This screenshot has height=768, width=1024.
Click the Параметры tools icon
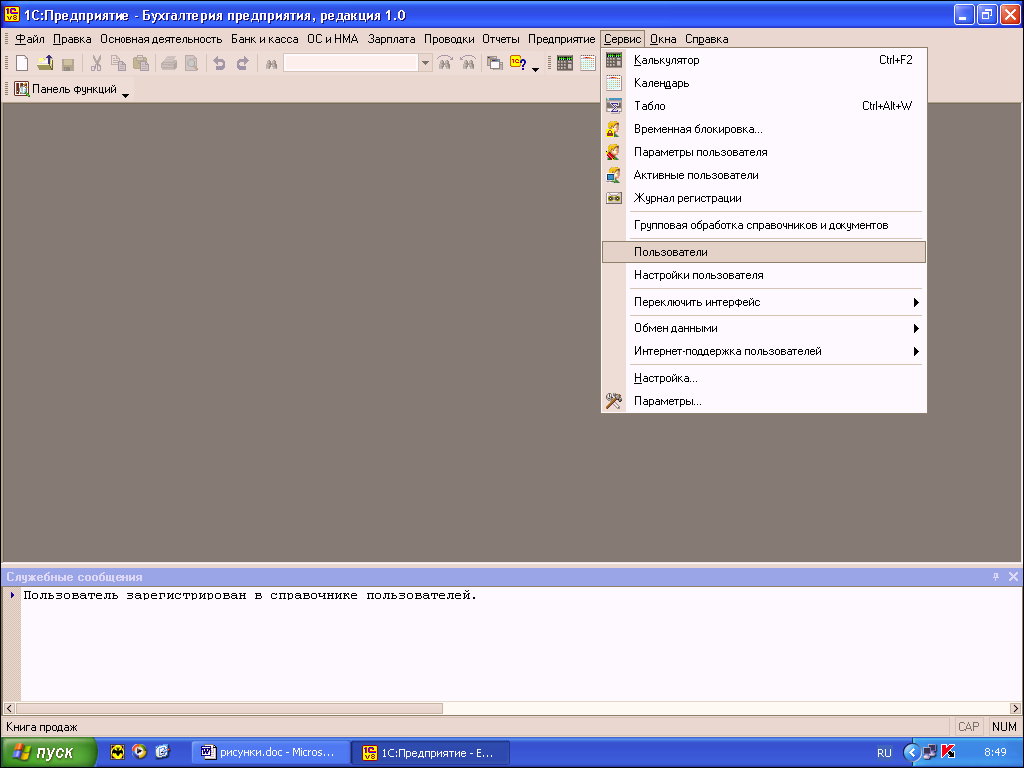[614, 401]
